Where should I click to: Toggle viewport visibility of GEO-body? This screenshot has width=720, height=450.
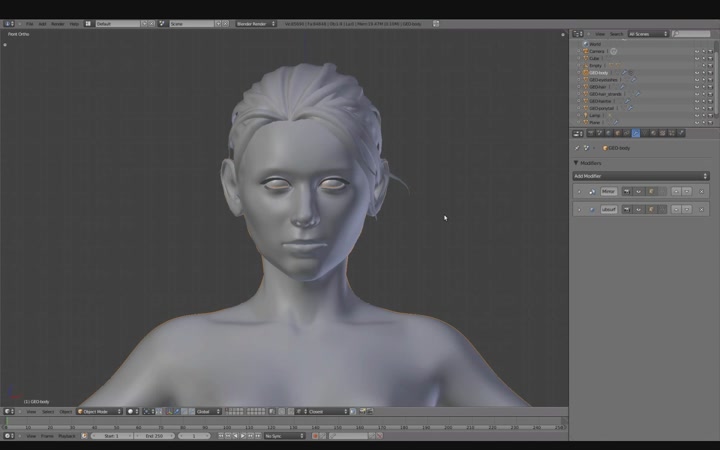[697, 73]
